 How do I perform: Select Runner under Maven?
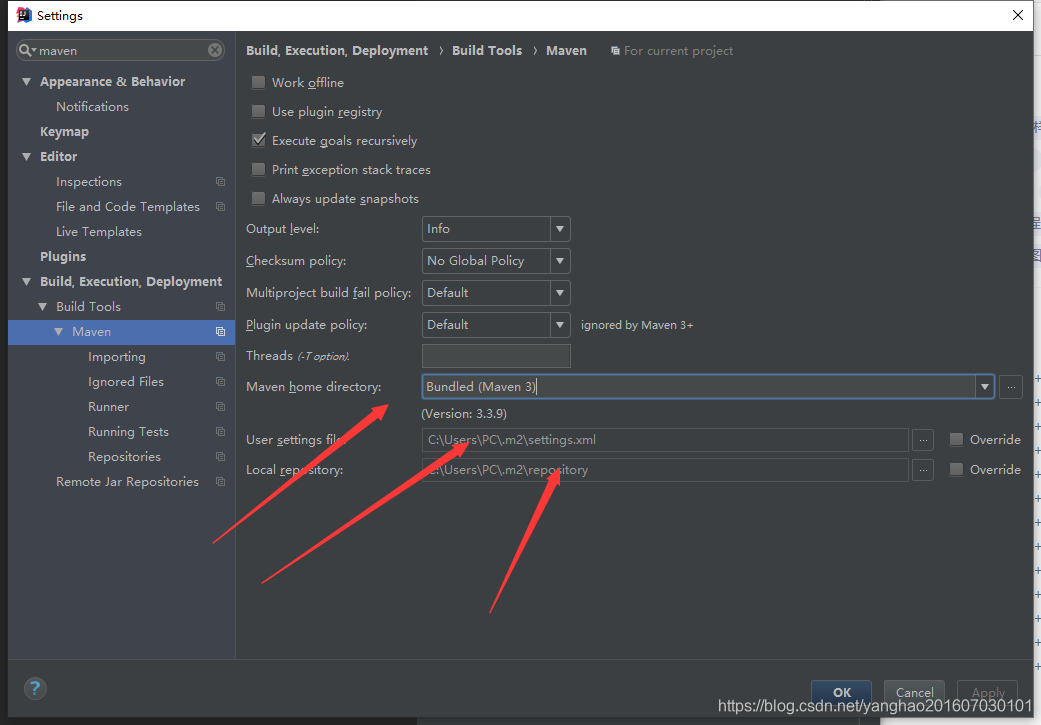[x=108, y=407]
